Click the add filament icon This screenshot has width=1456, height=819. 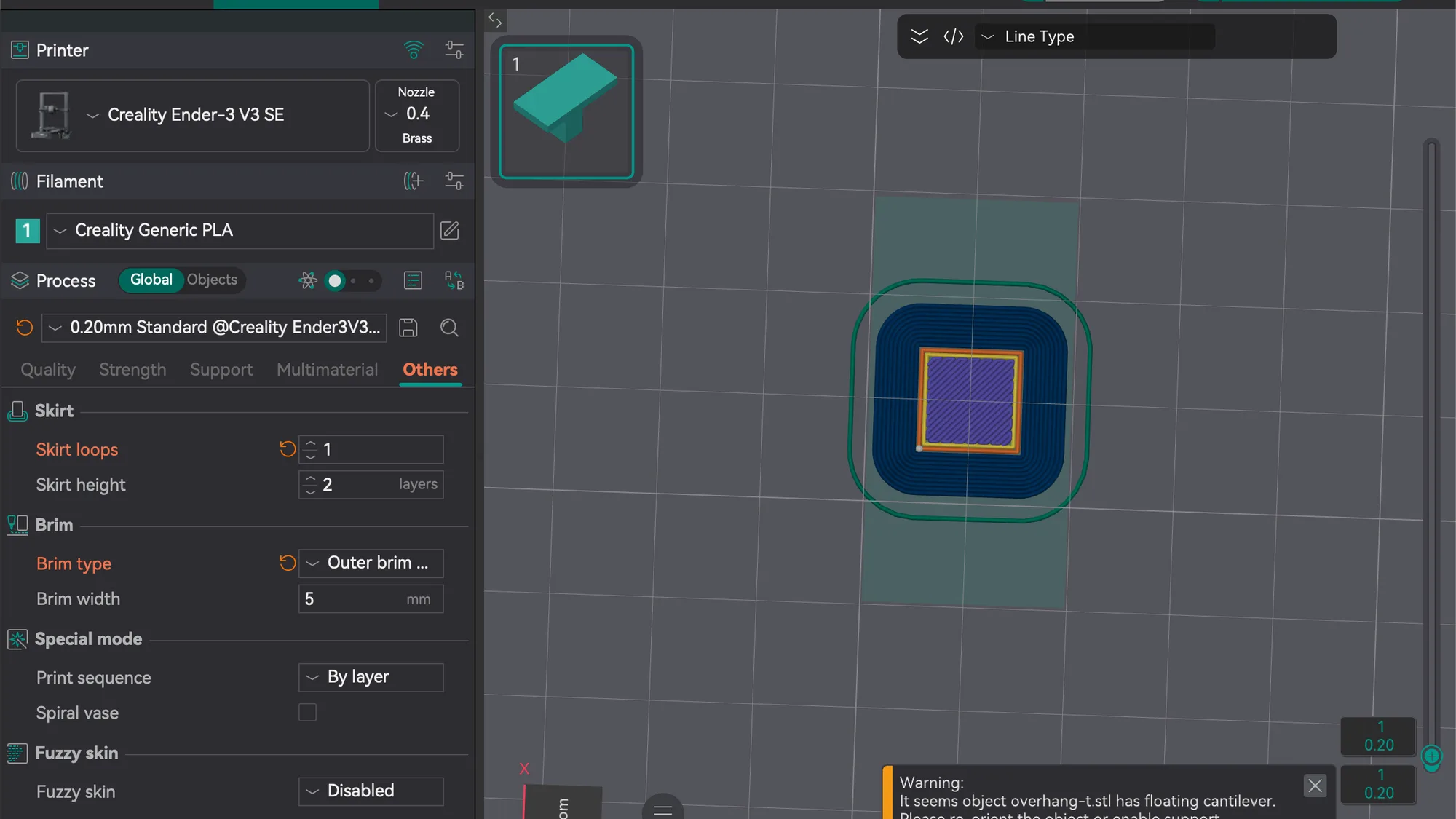[x=413, y=181]
